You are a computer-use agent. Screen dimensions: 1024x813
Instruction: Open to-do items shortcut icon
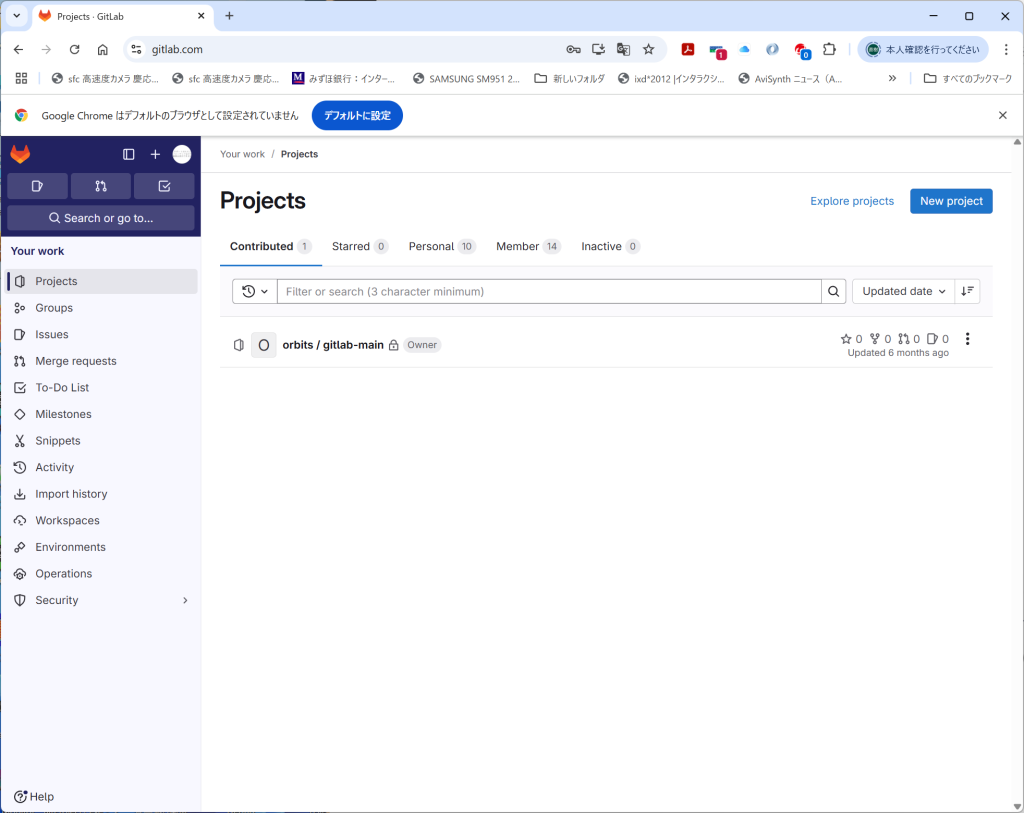tap(164, 186)
